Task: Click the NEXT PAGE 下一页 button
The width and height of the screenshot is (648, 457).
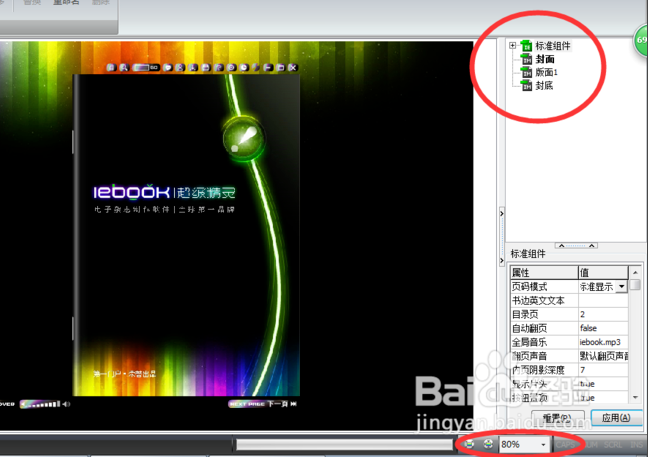Action: (x=259, y=404)
